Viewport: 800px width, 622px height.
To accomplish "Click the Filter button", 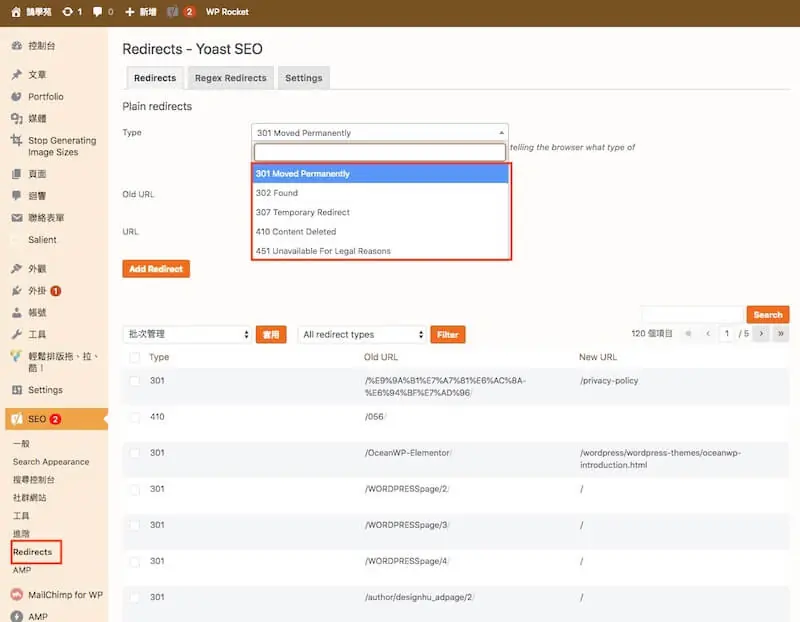I will pos(447,335).
